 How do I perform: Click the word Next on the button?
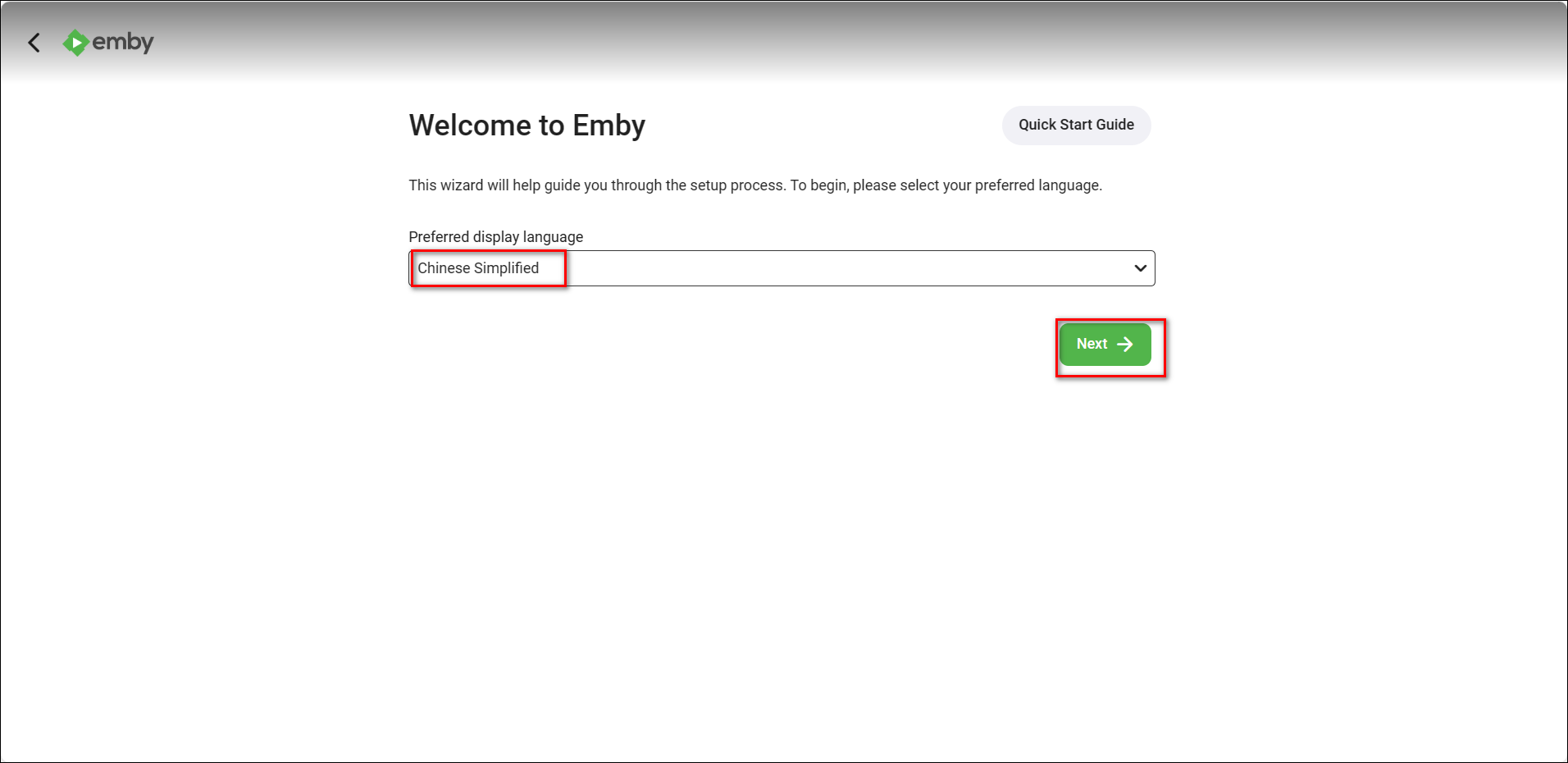coord(1092,345)
